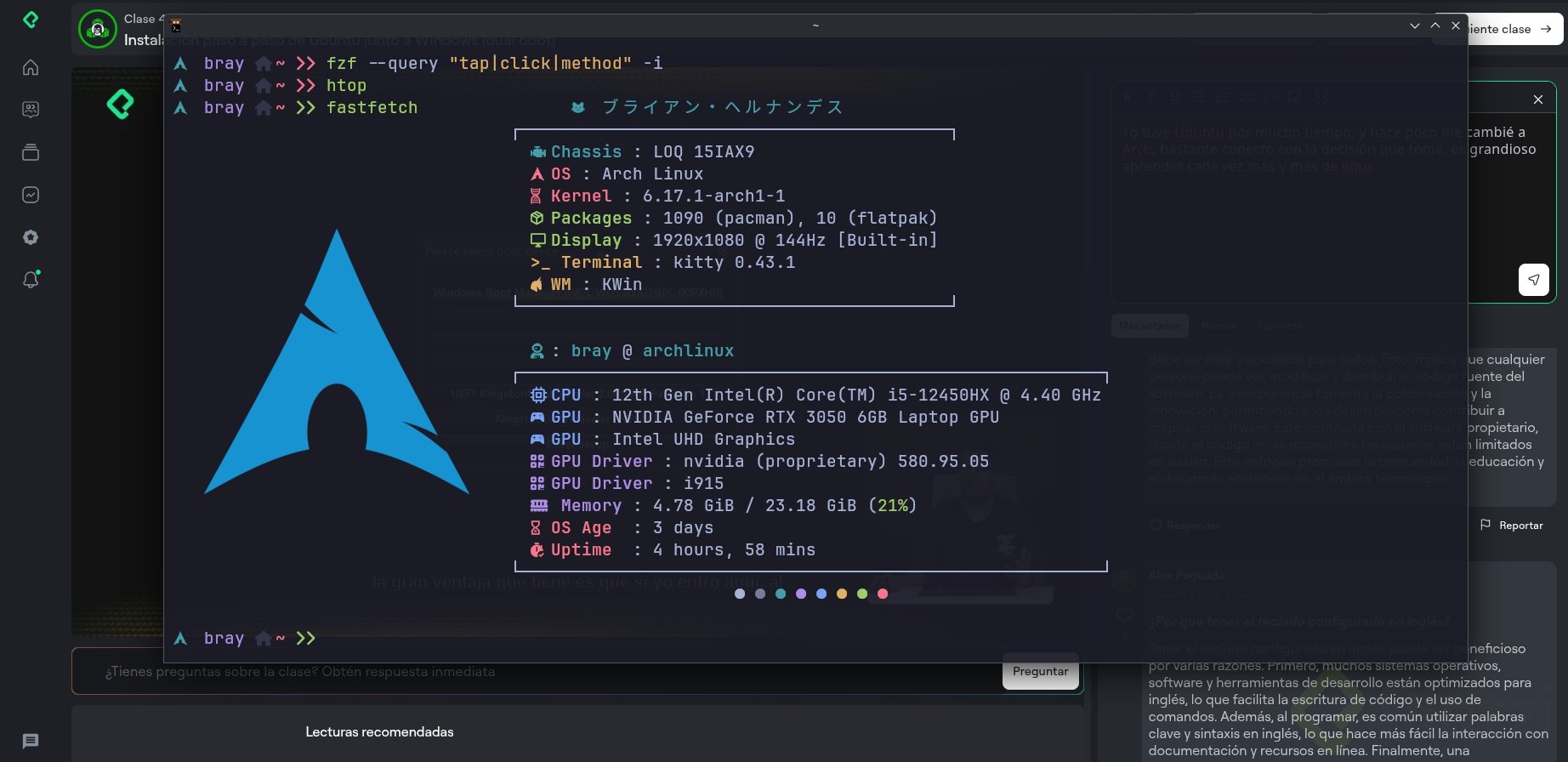Close the comment editor with the X

[1538, 100]
